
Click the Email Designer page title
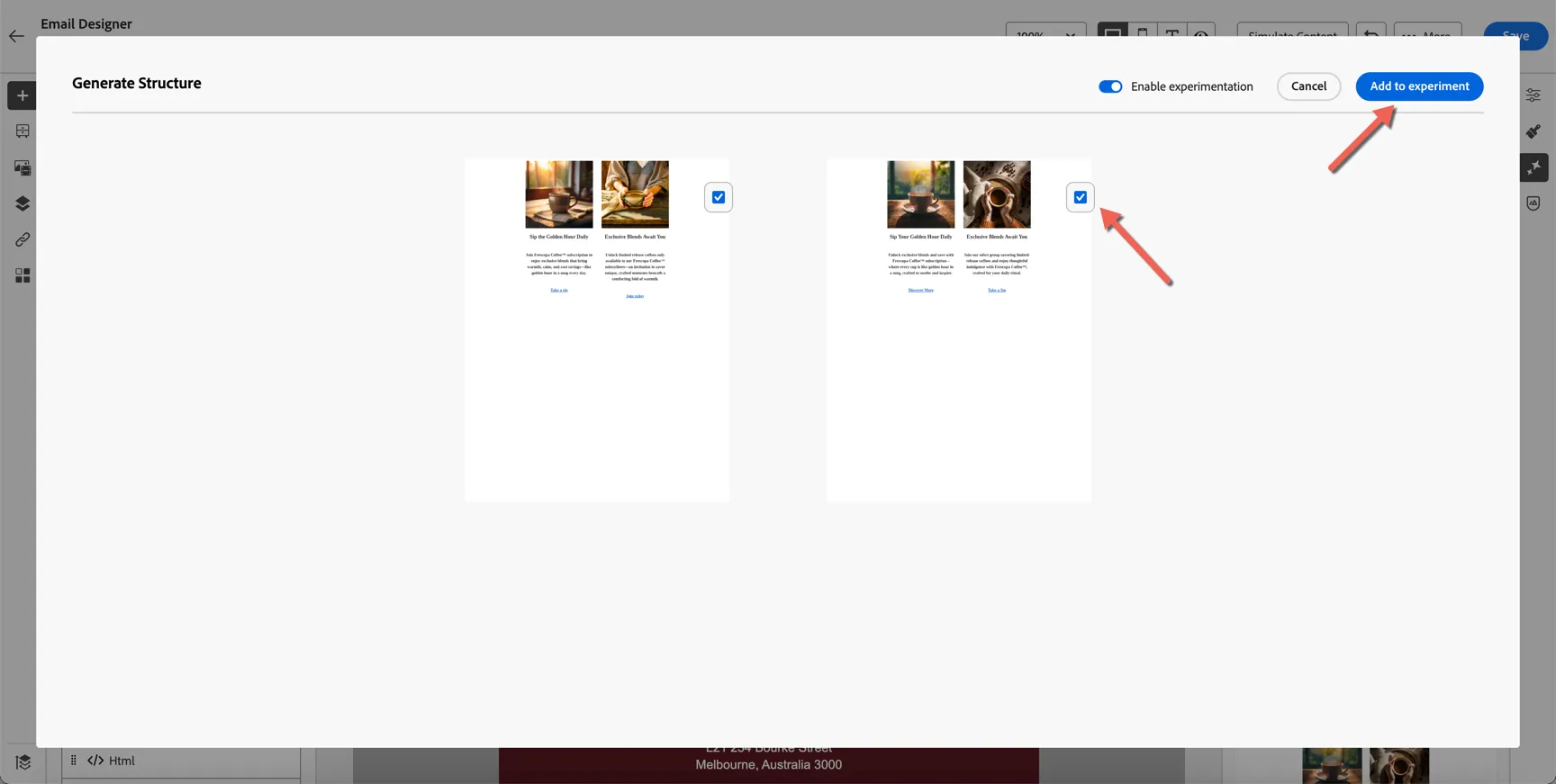86,23
